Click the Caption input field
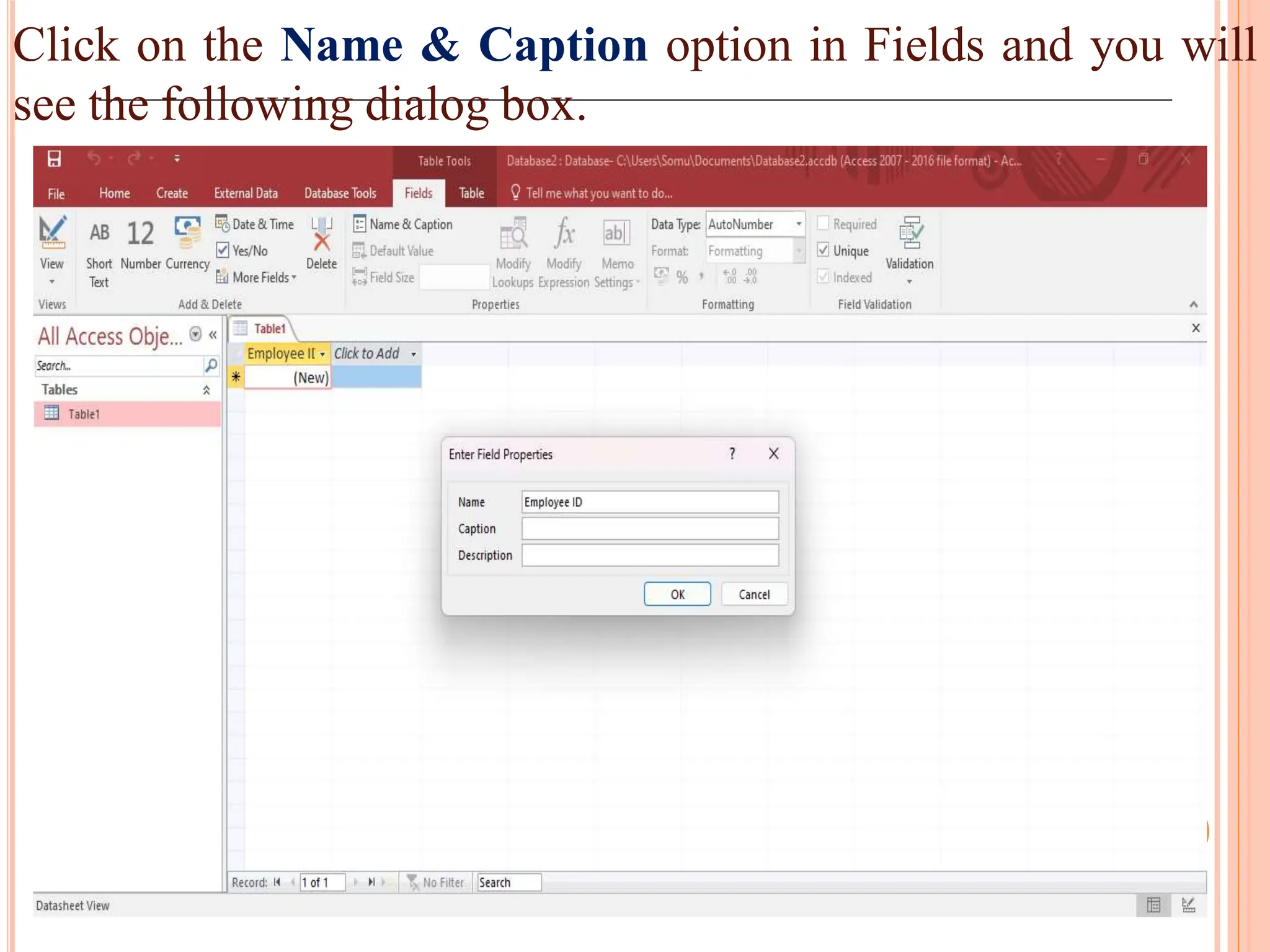 [x=650, y=529]
